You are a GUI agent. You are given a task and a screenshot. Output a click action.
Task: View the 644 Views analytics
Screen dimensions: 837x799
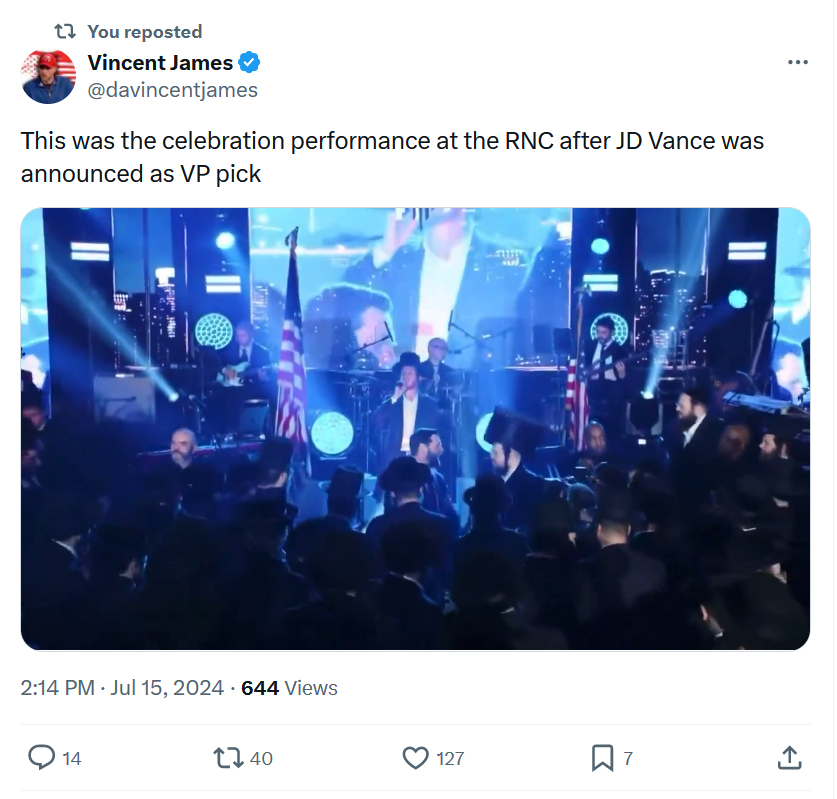tap(289, 688)
